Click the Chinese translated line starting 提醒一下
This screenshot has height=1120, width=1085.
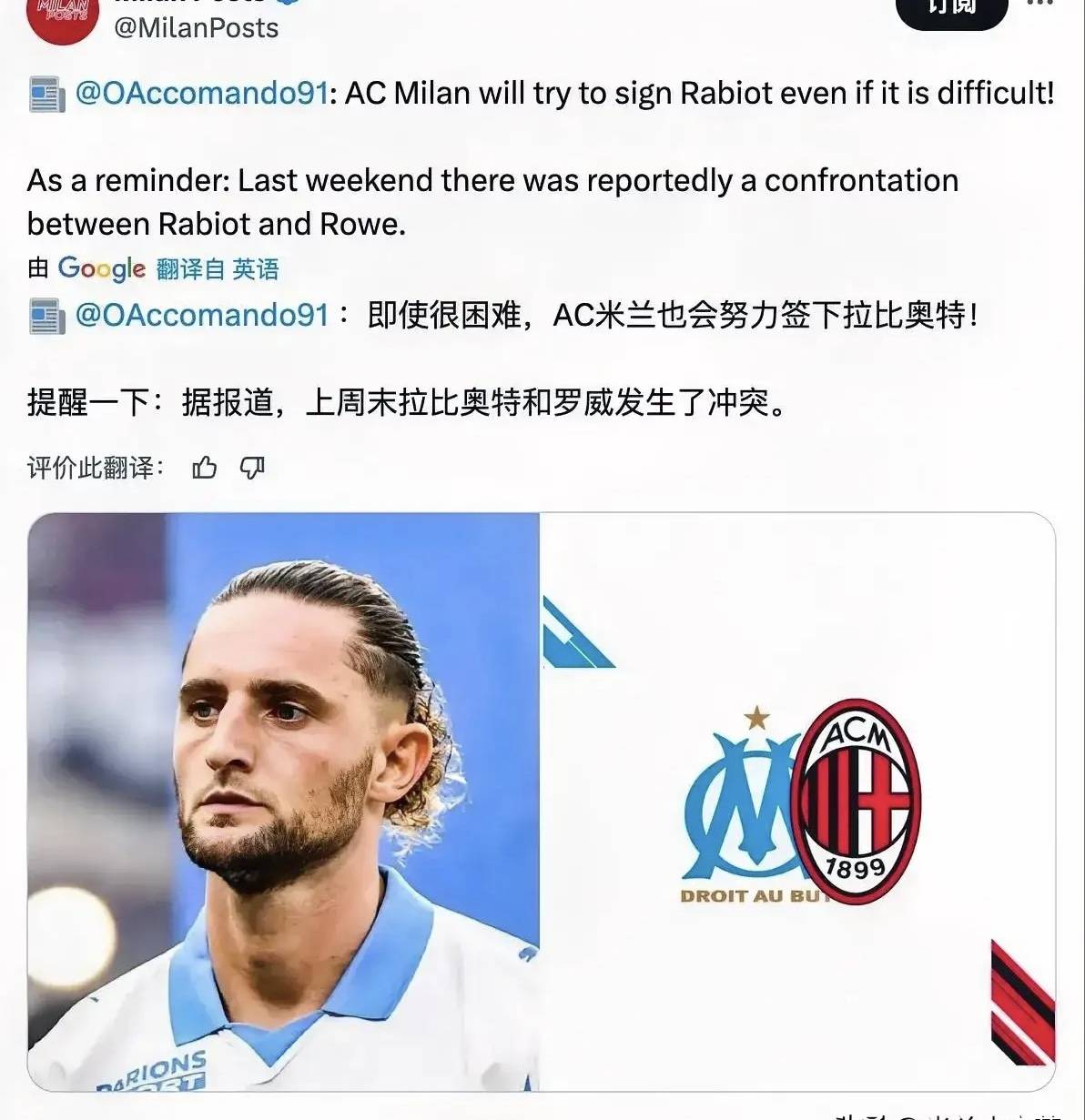407,401
